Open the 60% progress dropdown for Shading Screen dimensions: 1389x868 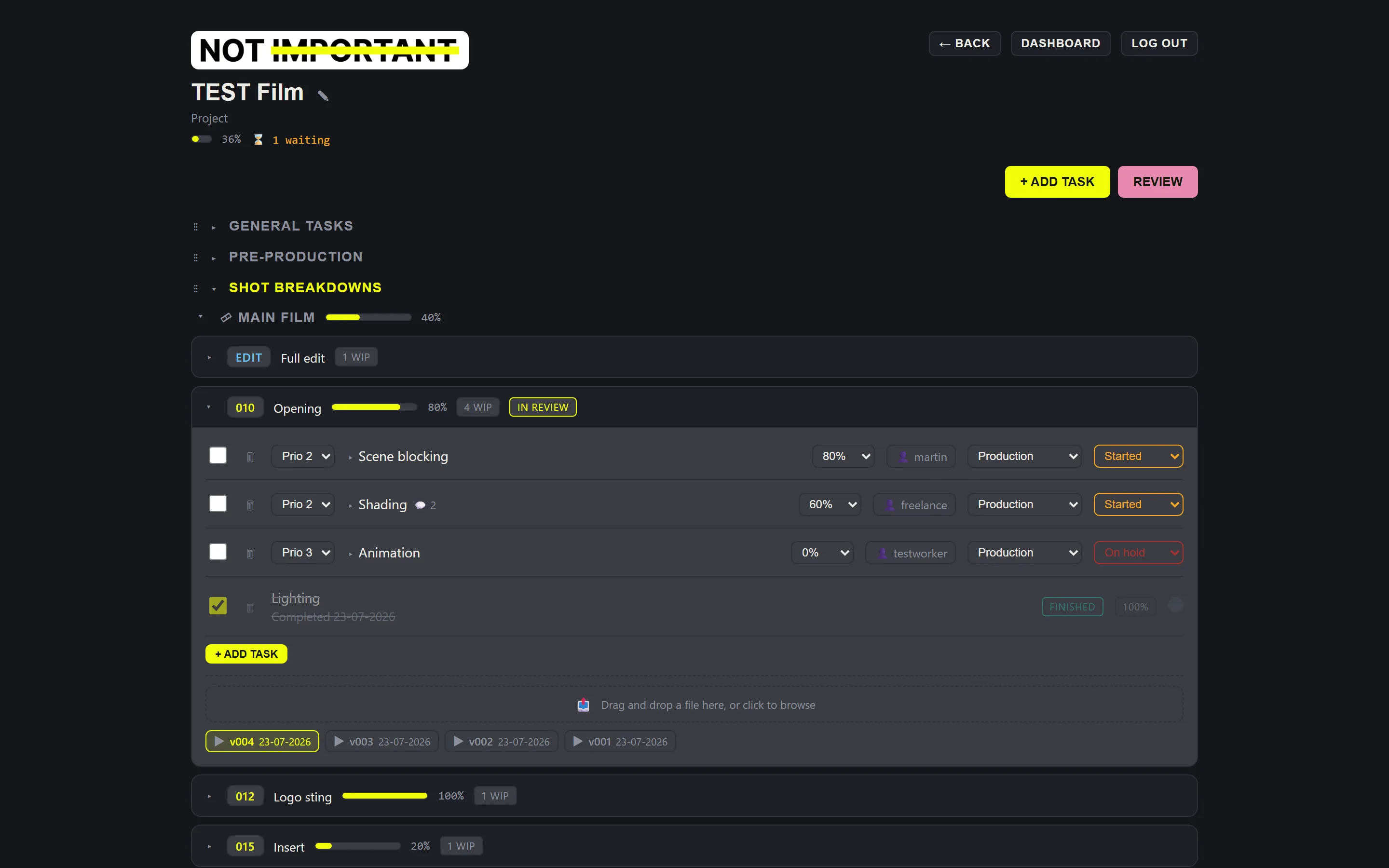830,504
